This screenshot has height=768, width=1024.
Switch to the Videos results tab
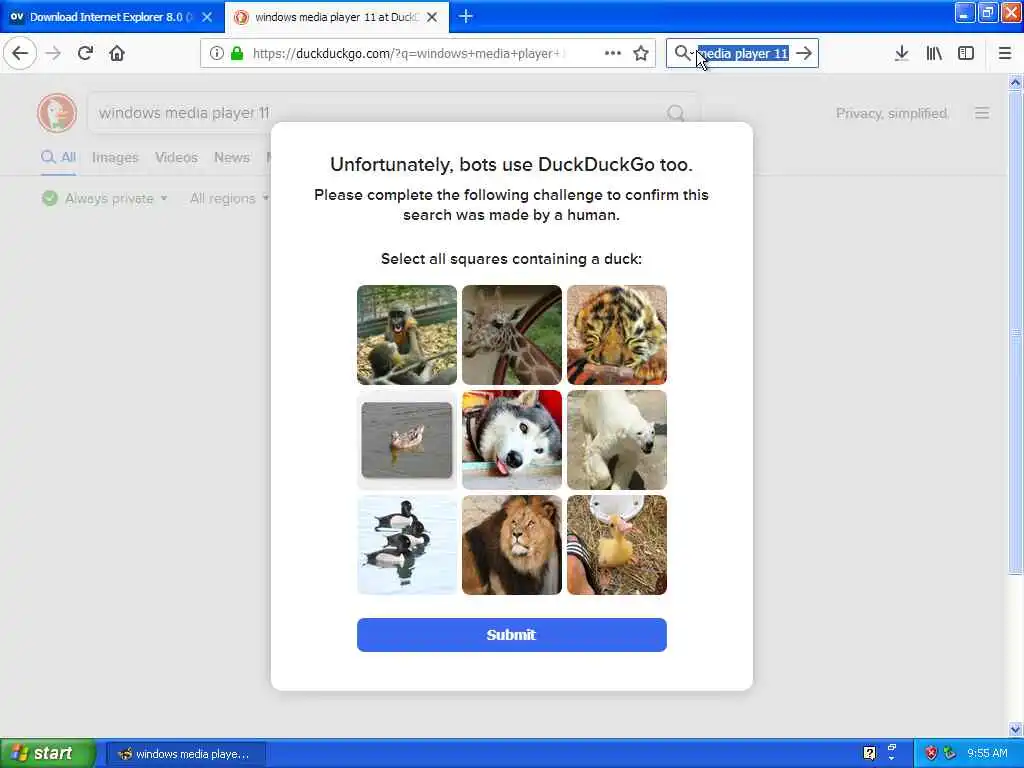176,157
